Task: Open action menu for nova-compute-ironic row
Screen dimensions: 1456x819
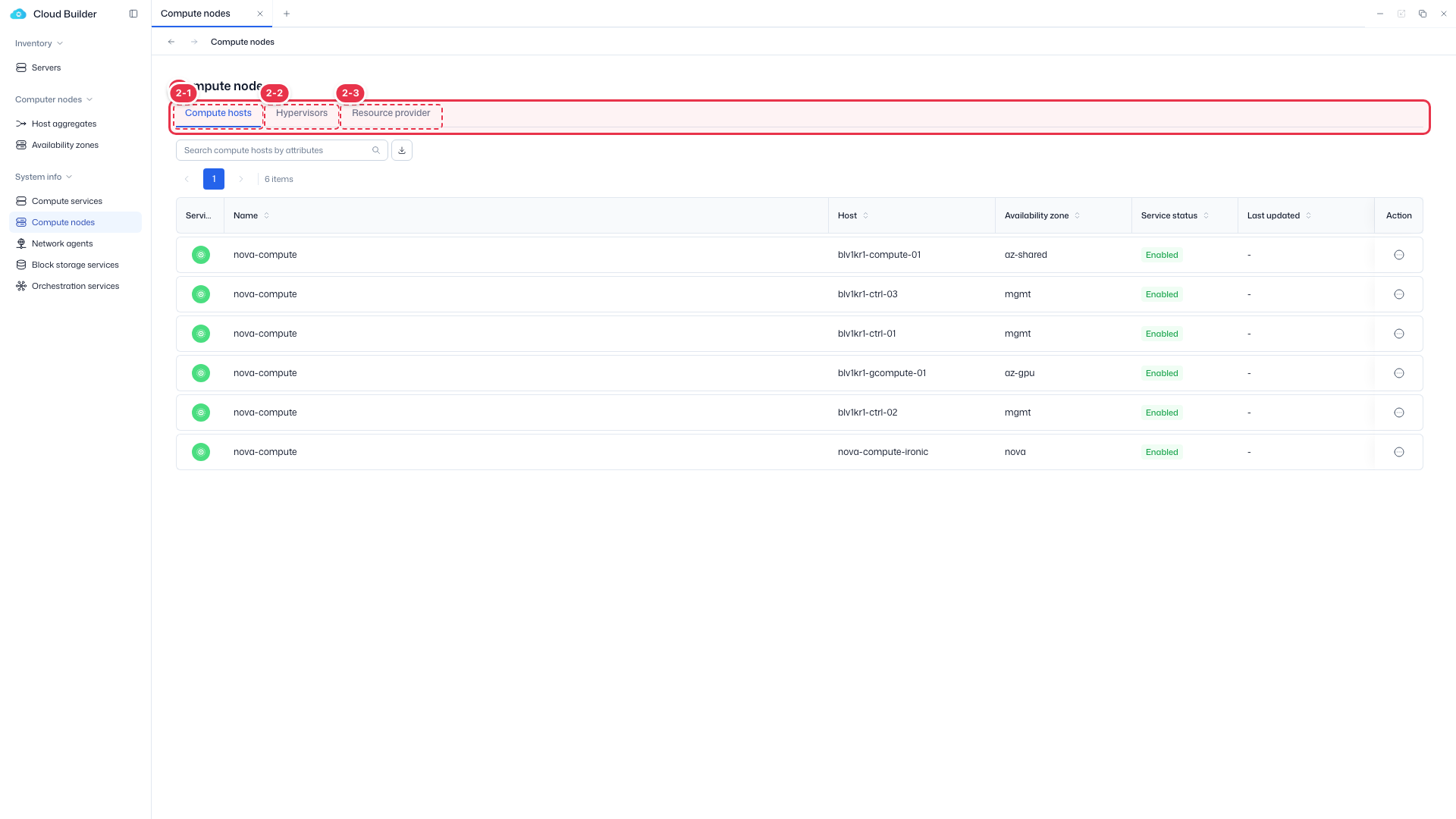Action: 1399,452
